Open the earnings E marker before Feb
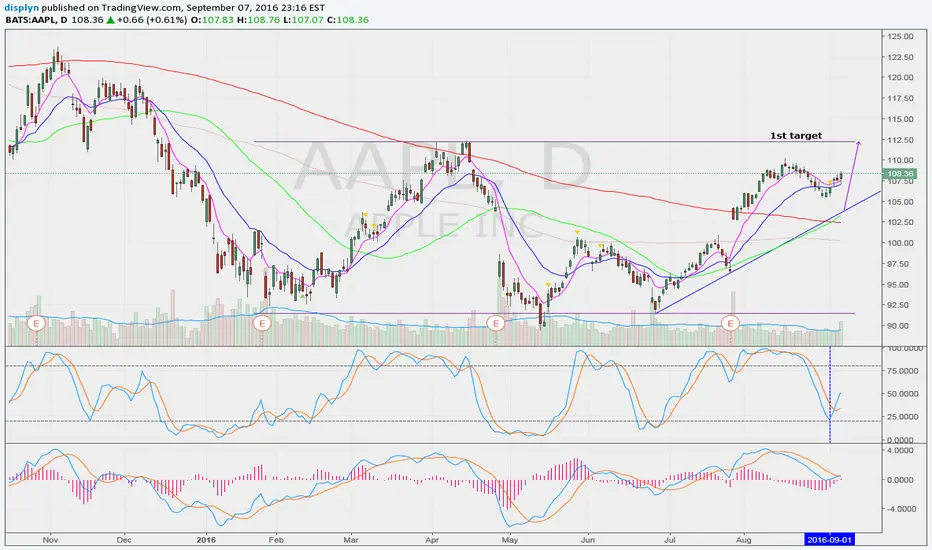Screen dimensions: 932x550 [x=261, y=323]
